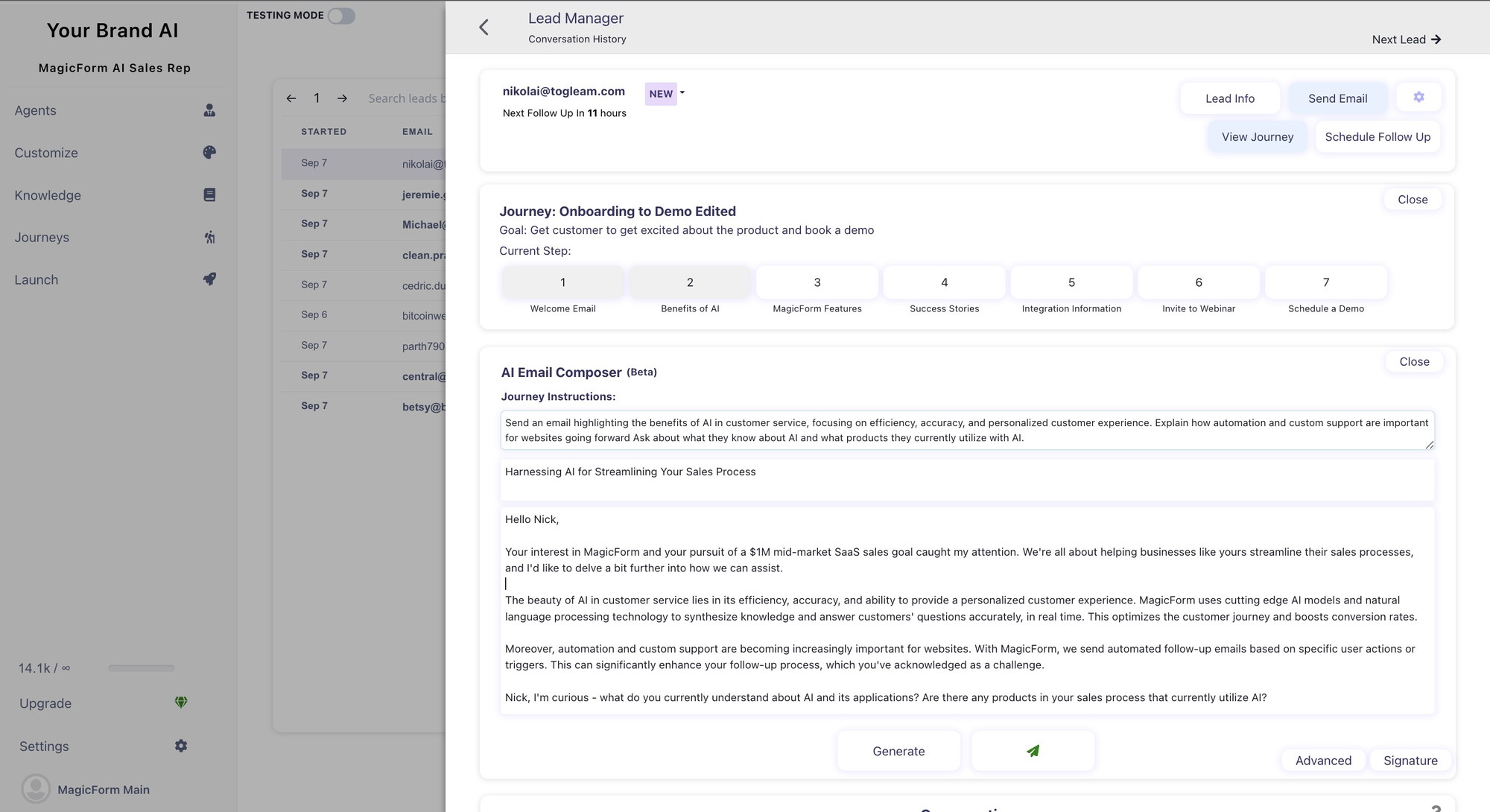Viewport: 1490px width, 812px height.
Task: Select the central@ lead row
Action: click(x=363, y=376)
